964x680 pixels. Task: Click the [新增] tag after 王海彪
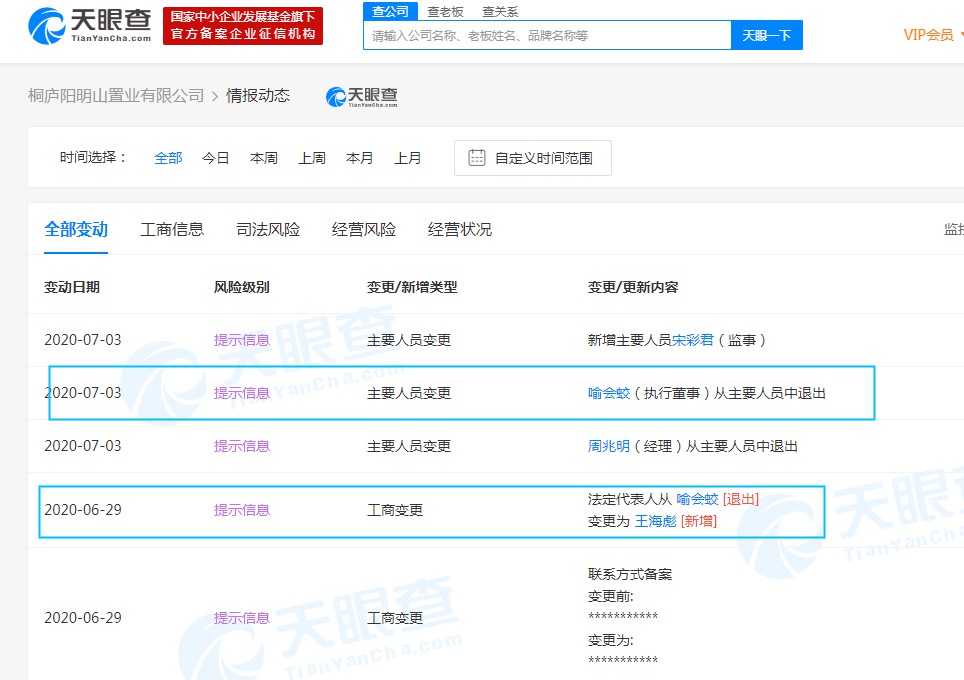(x=699, y=521)
